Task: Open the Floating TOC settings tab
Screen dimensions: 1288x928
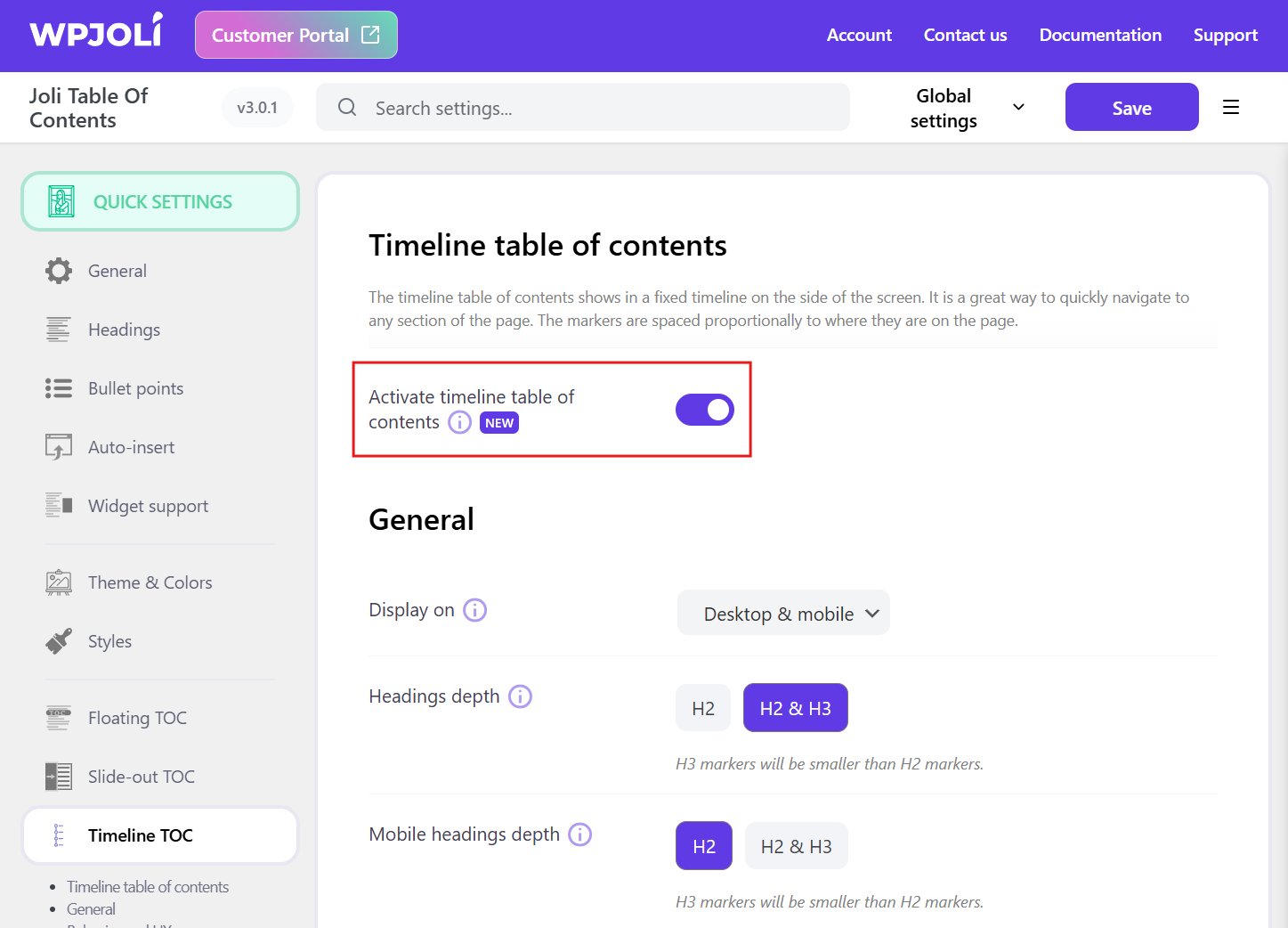Action: click(137, 718)
